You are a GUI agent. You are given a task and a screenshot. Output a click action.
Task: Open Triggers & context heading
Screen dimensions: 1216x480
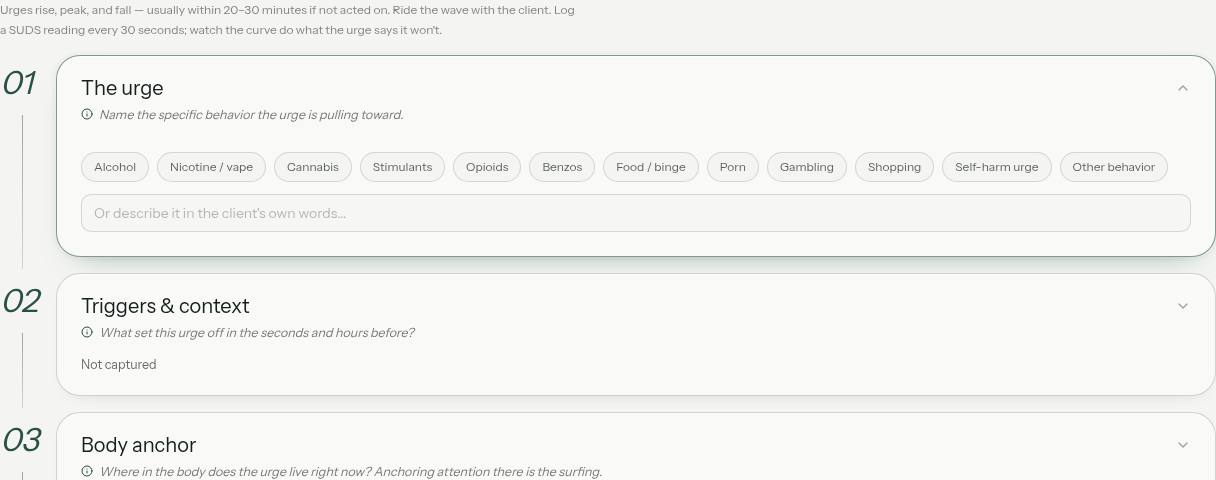coord(165,306)
